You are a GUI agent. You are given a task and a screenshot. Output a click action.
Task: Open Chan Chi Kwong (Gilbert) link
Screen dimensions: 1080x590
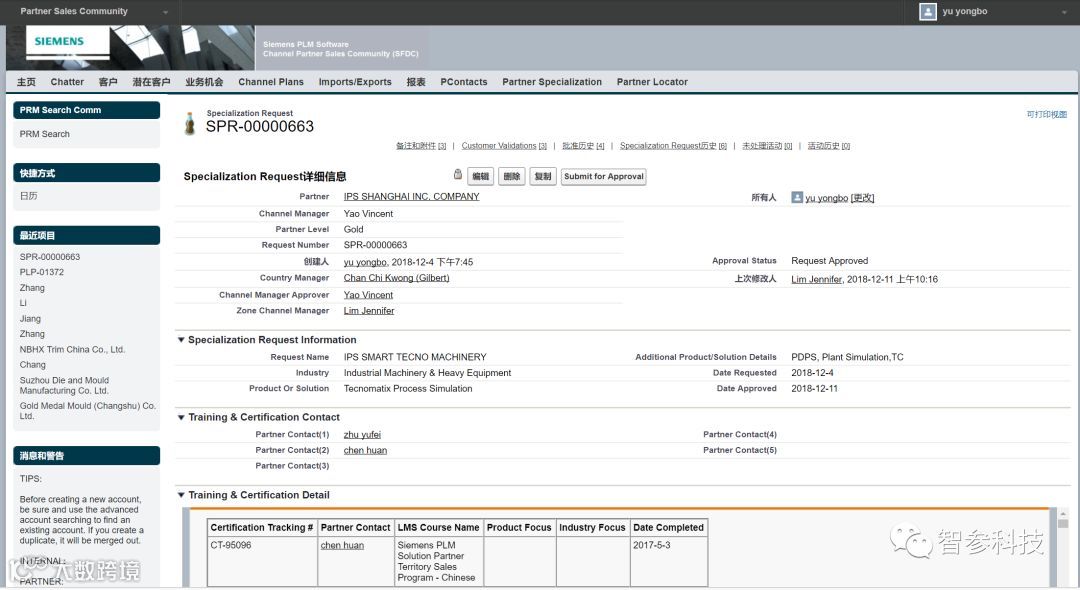(396, 278)
